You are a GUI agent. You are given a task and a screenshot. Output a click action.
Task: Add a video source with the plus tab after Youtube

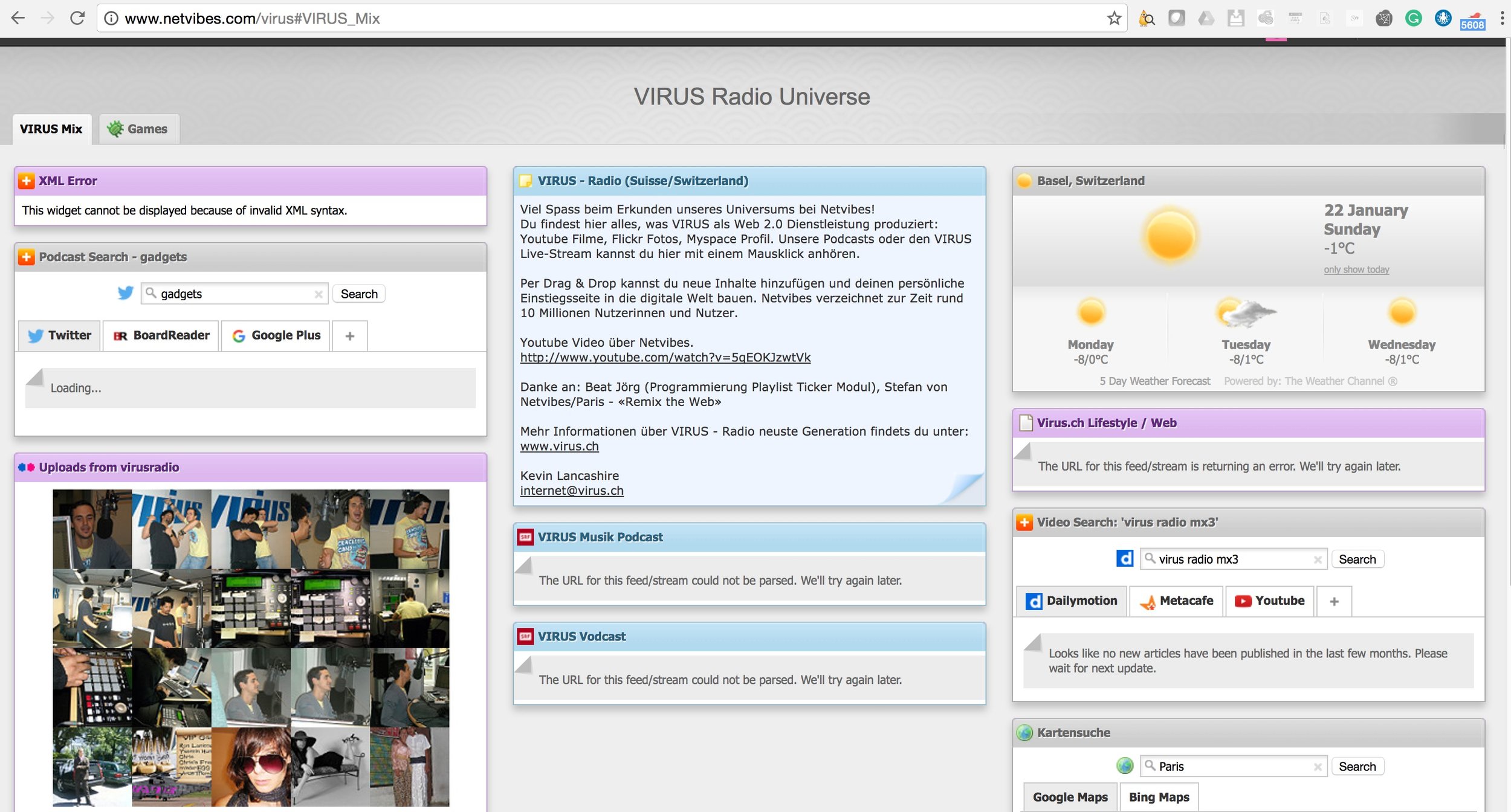click(x=1334, y=602)
